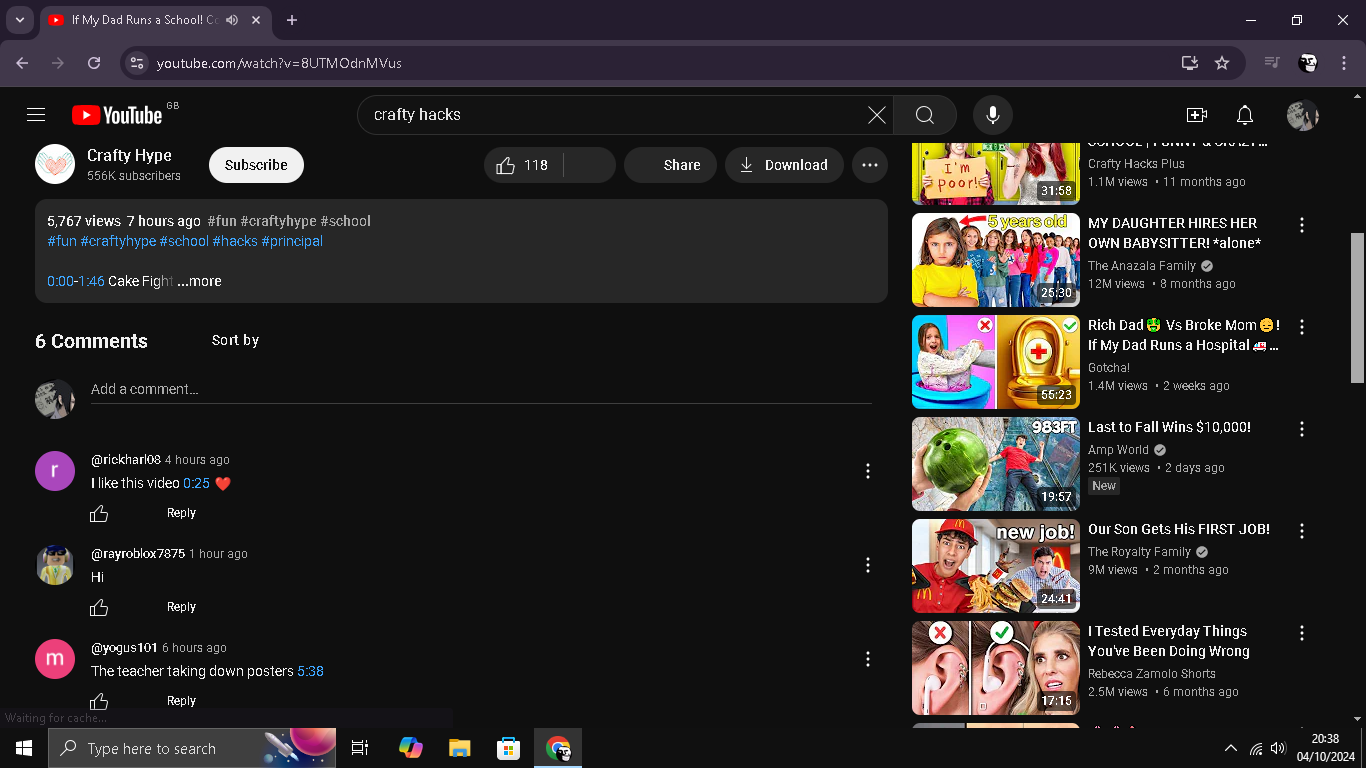Viewport: 1366px width, 768px height.
Task: Open Crafty Hype channel avatar
Action: tap(55, 164)
